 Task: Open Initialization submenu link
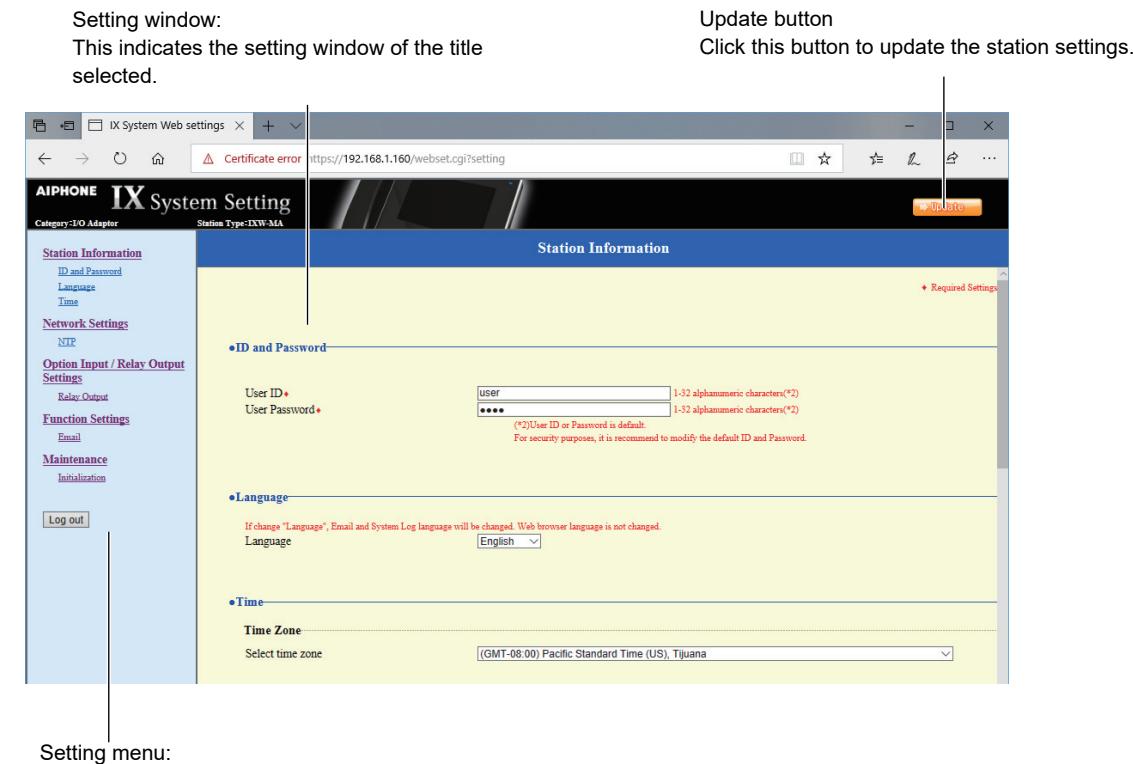pyautogui.click(x=82, y=478)
